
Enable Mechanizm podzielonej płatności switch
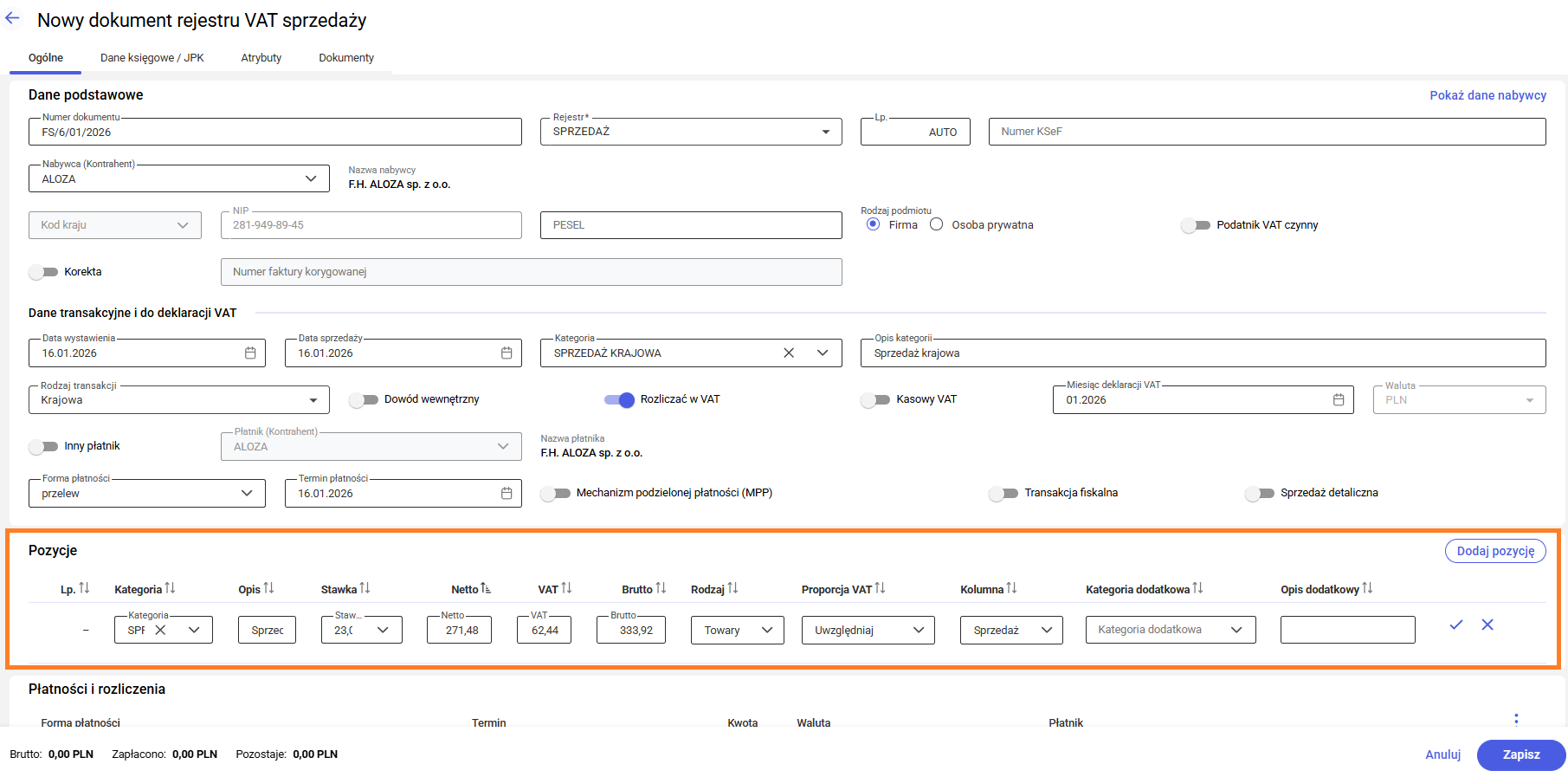(x=556, y=493)
